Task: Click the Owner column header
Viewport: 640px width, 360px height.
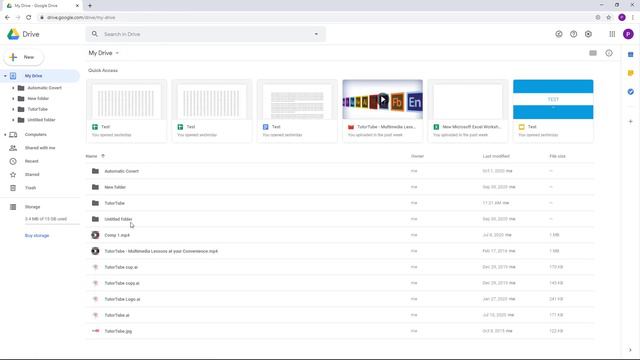Action: click(417, 156)
